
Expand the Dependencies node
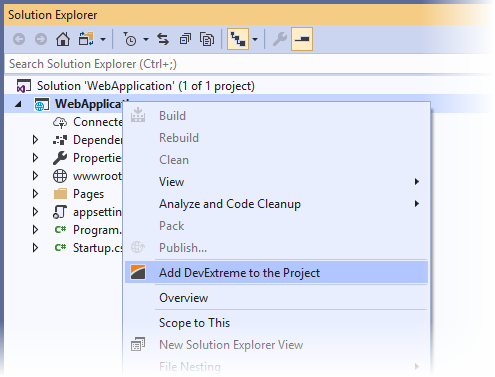[x=35, y=140]
